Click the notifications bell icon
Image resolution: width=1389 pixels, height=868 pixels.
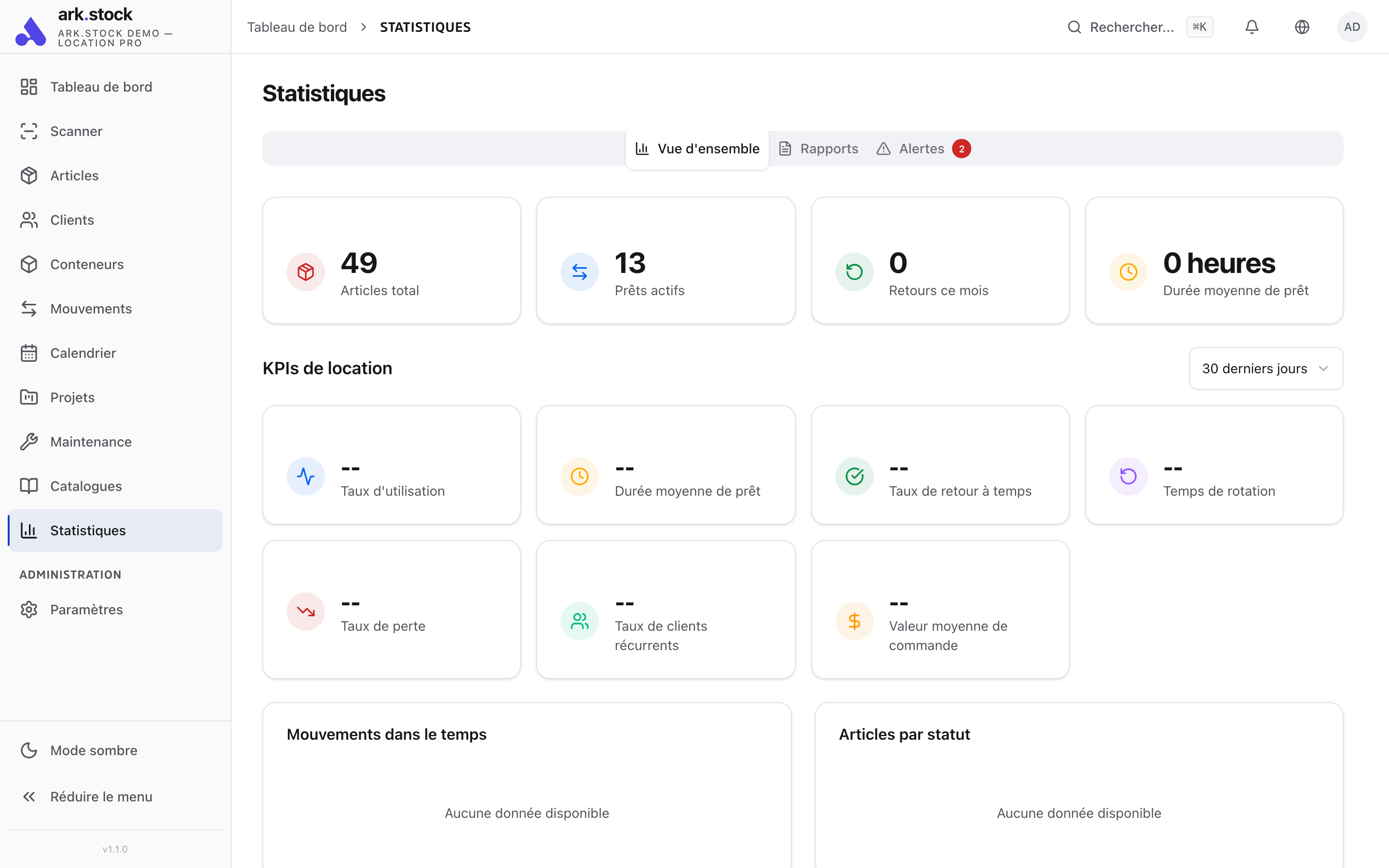click(1252, 27)
